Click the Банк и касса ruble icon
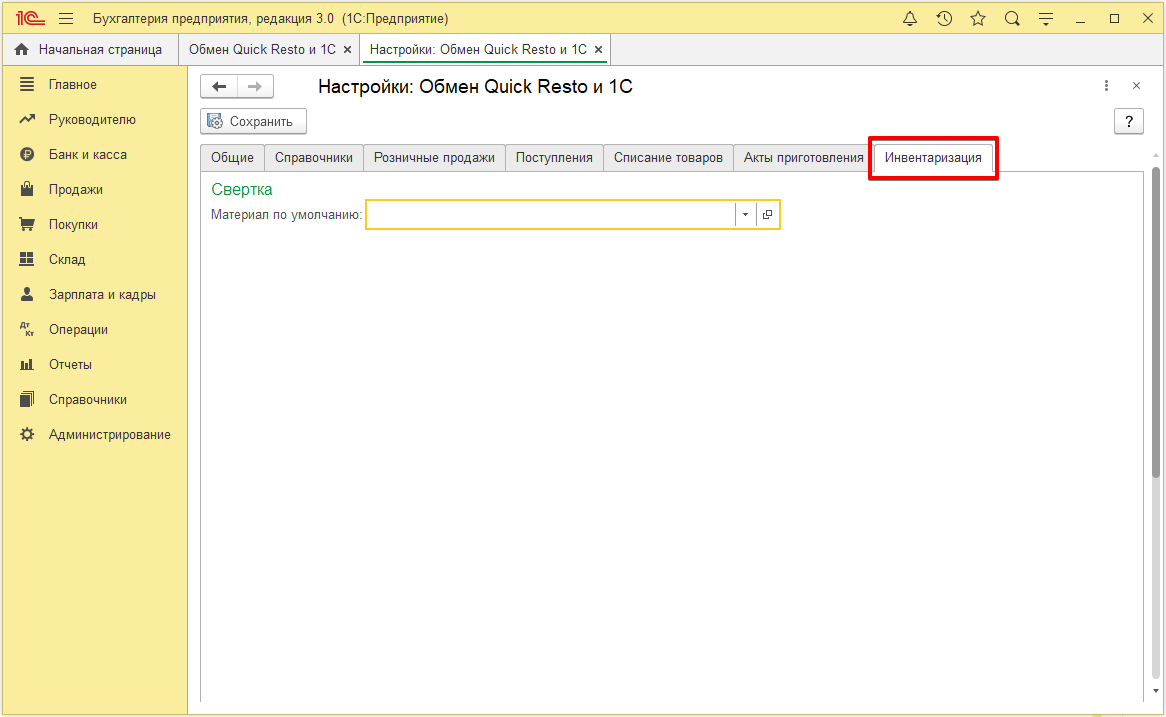 pyautogui.click(x=27, y=155)
